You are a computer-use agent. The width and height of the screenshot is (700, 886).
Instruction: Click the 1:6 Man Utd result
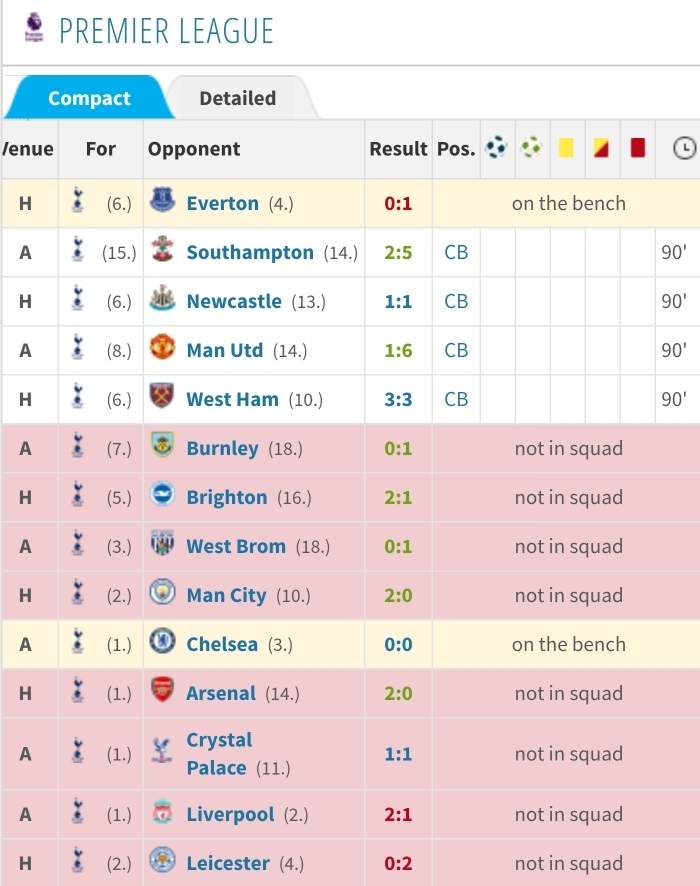point(398,350)
